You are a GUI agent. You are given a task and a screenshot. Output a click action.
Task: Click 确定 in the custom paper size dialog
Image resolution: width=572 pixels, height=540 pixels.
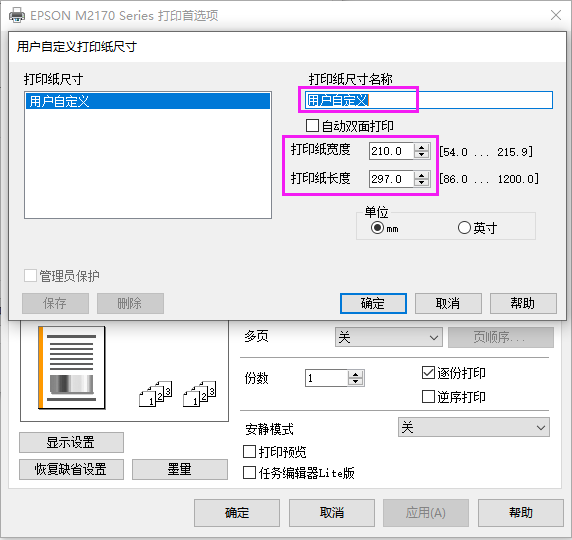tap(373, 303)
